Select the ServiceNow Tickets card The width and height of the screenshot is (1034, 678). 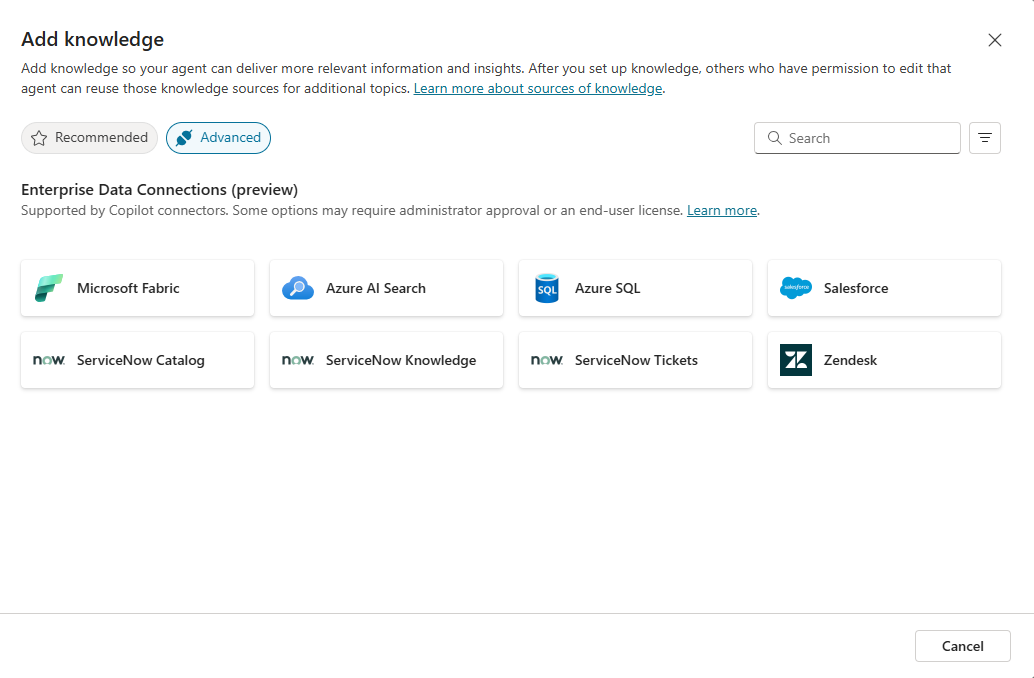tap(635, 360)
